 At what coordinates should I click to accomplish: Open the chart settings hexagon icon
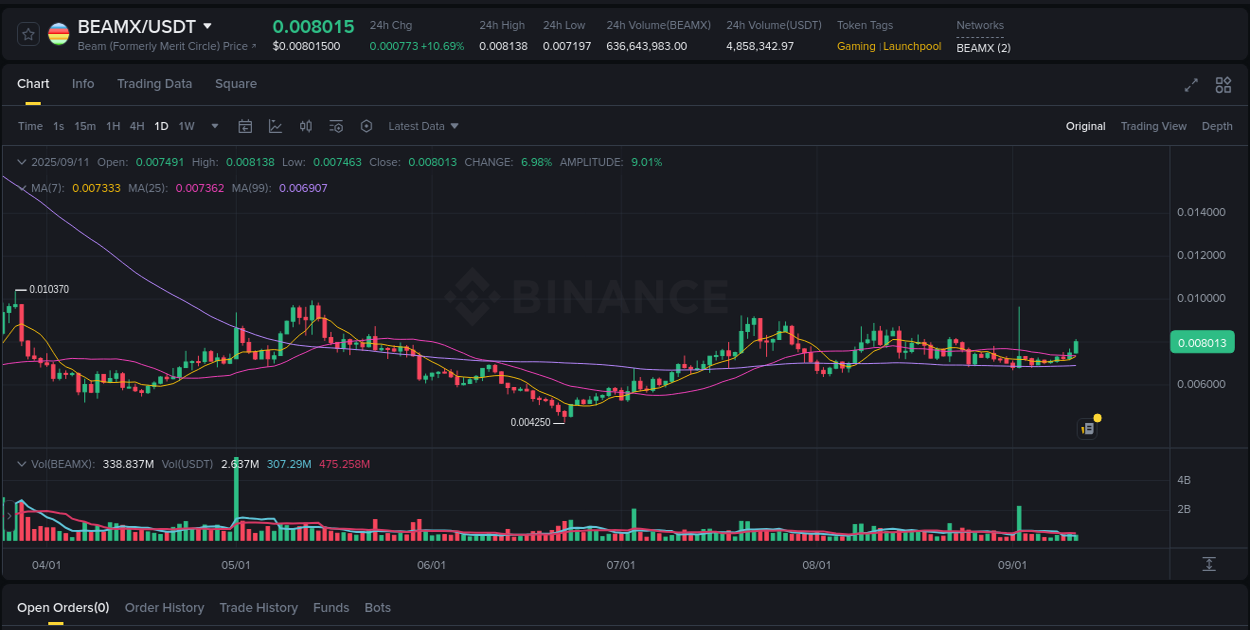click(x=366, y=126)
